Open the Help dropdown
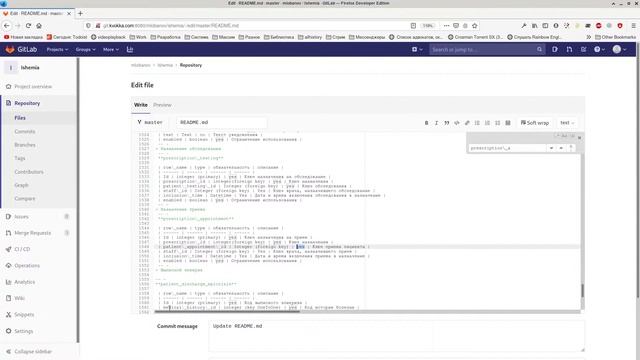Viewport: 640px width, 360px height. coord(599,49)
